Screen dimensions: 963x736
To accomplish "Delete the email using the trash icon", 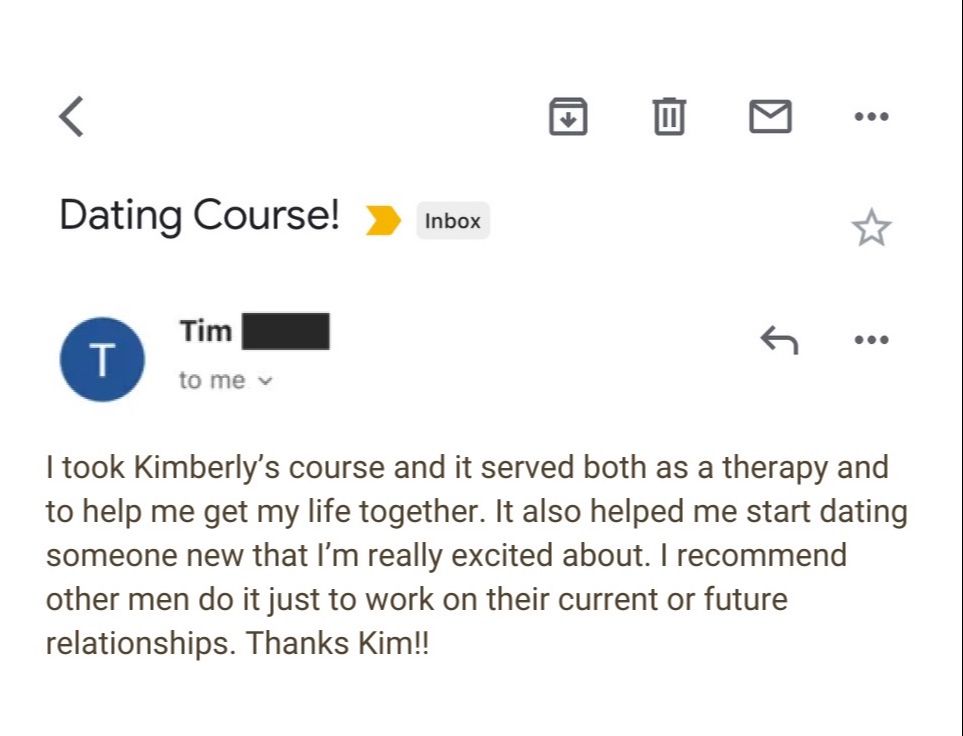I will [x=669, y=117].
